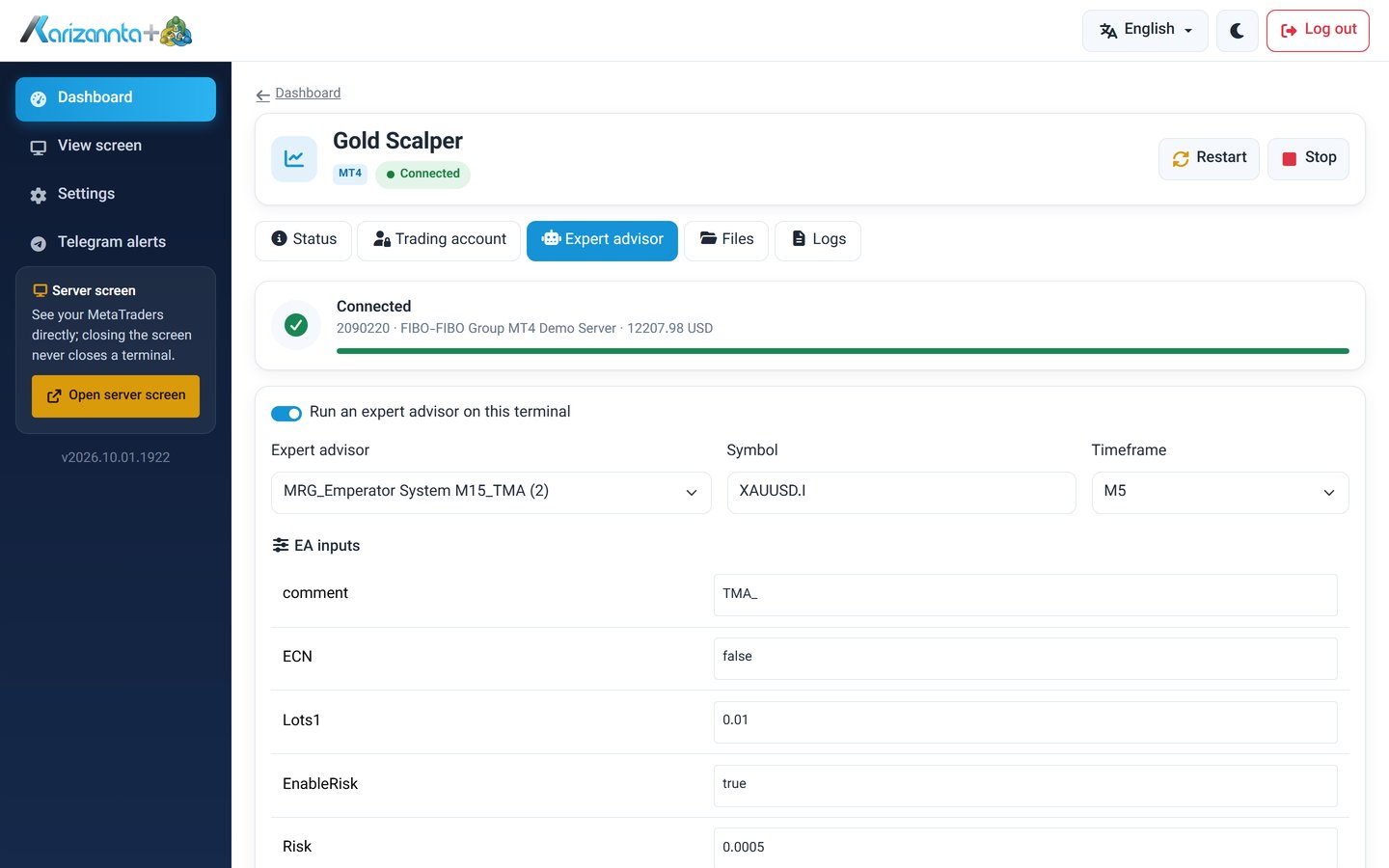Follow the Dashboard breadcrumb link
This screenshot has width=1389, height=868.
click(x=308, y=94)
